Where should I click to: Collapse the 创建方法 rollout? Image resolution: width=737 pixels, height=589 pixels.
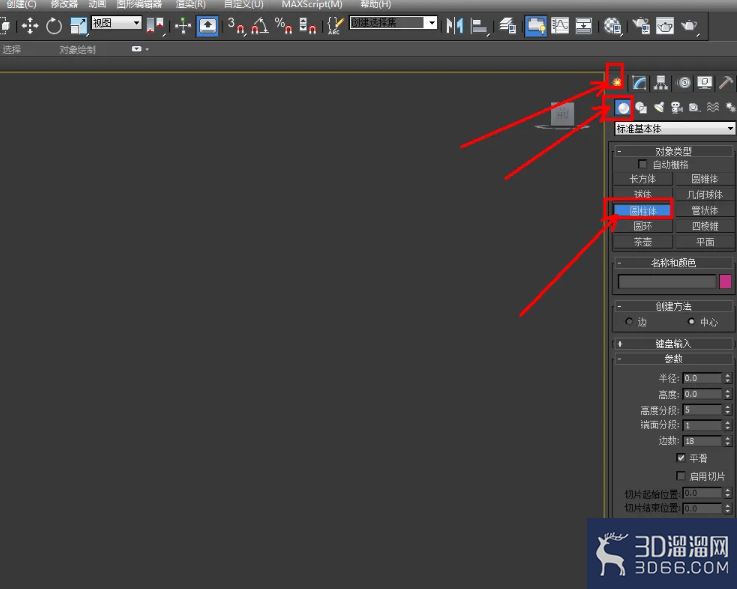point(673,306)
